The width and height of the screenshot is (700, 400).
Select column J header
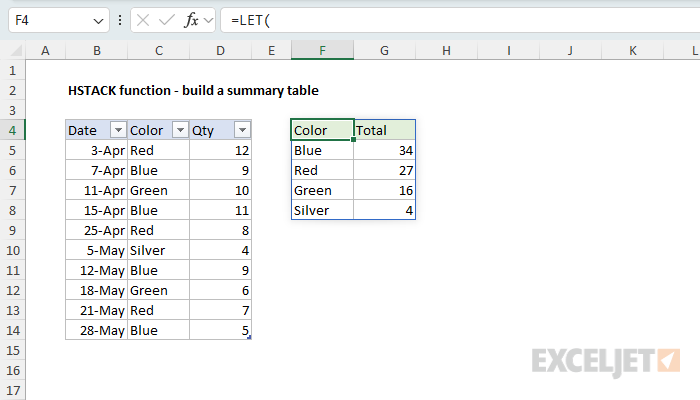(x=571, y=50)
